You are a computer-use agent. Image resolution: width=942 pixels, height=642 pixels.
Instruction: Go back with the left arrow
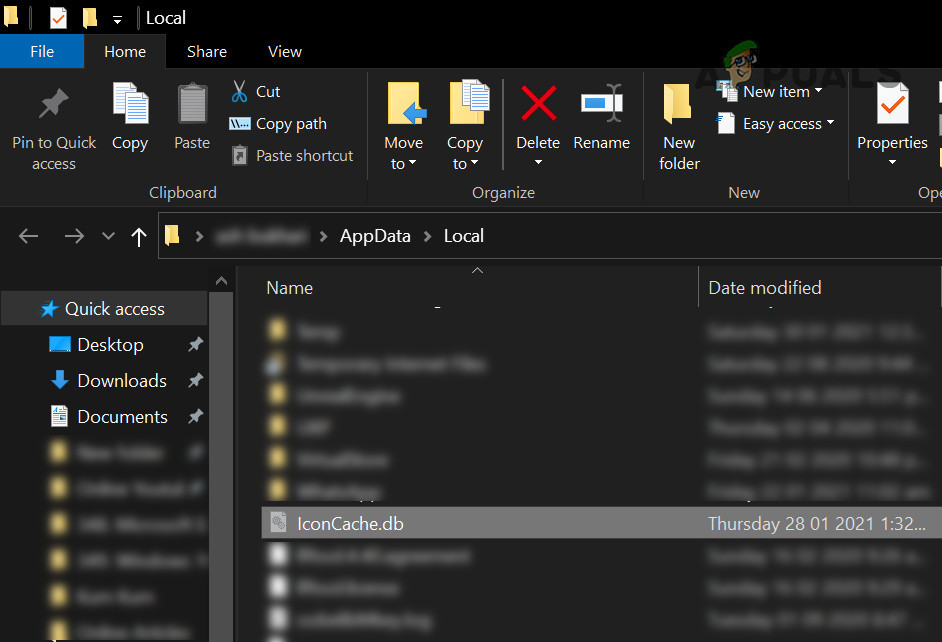[28, 236]
